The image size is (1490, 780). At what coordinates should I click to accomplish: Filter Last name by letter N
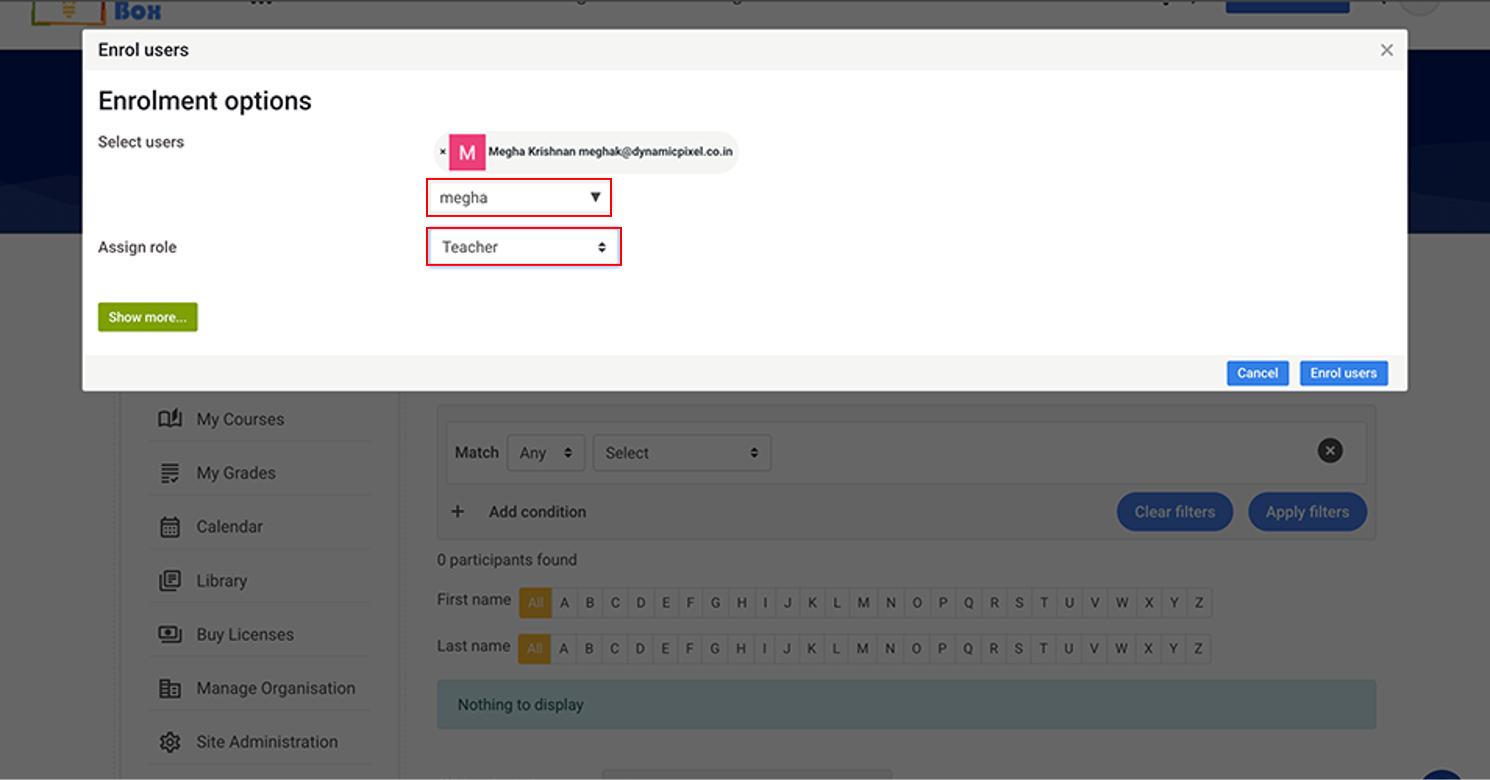(890, 649)
